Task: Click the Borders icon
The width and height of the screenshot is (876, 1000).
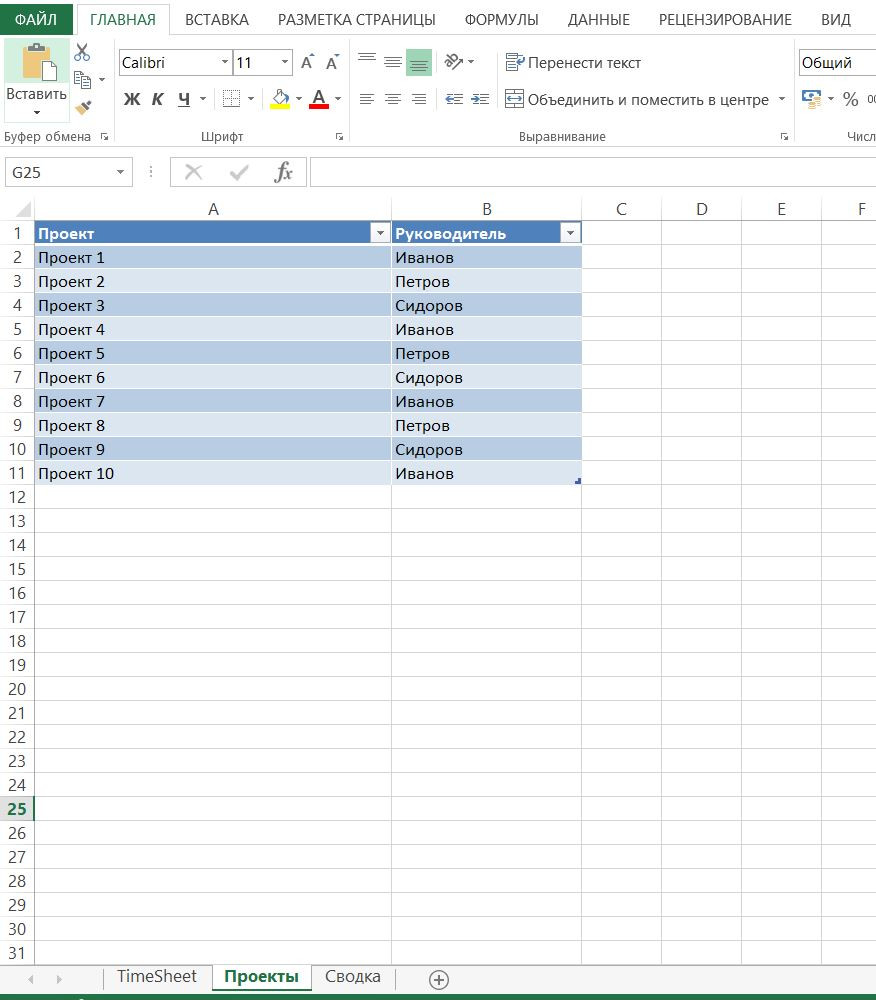Action: (x=231, y=99)
